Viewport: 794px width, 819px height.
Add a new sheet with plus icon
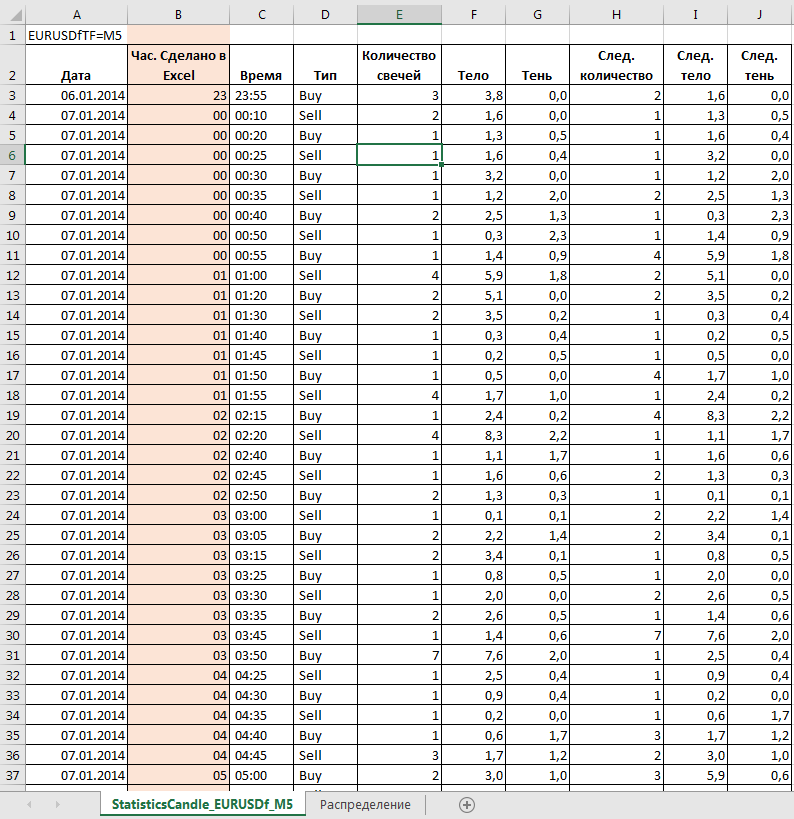tap(466, 805)
